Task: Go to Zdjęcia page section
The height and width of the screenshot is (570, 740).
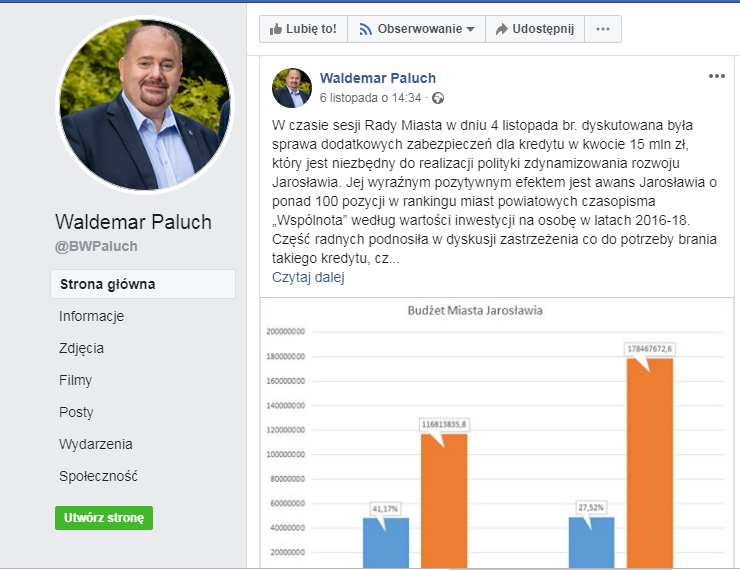Action: (81, 348)
